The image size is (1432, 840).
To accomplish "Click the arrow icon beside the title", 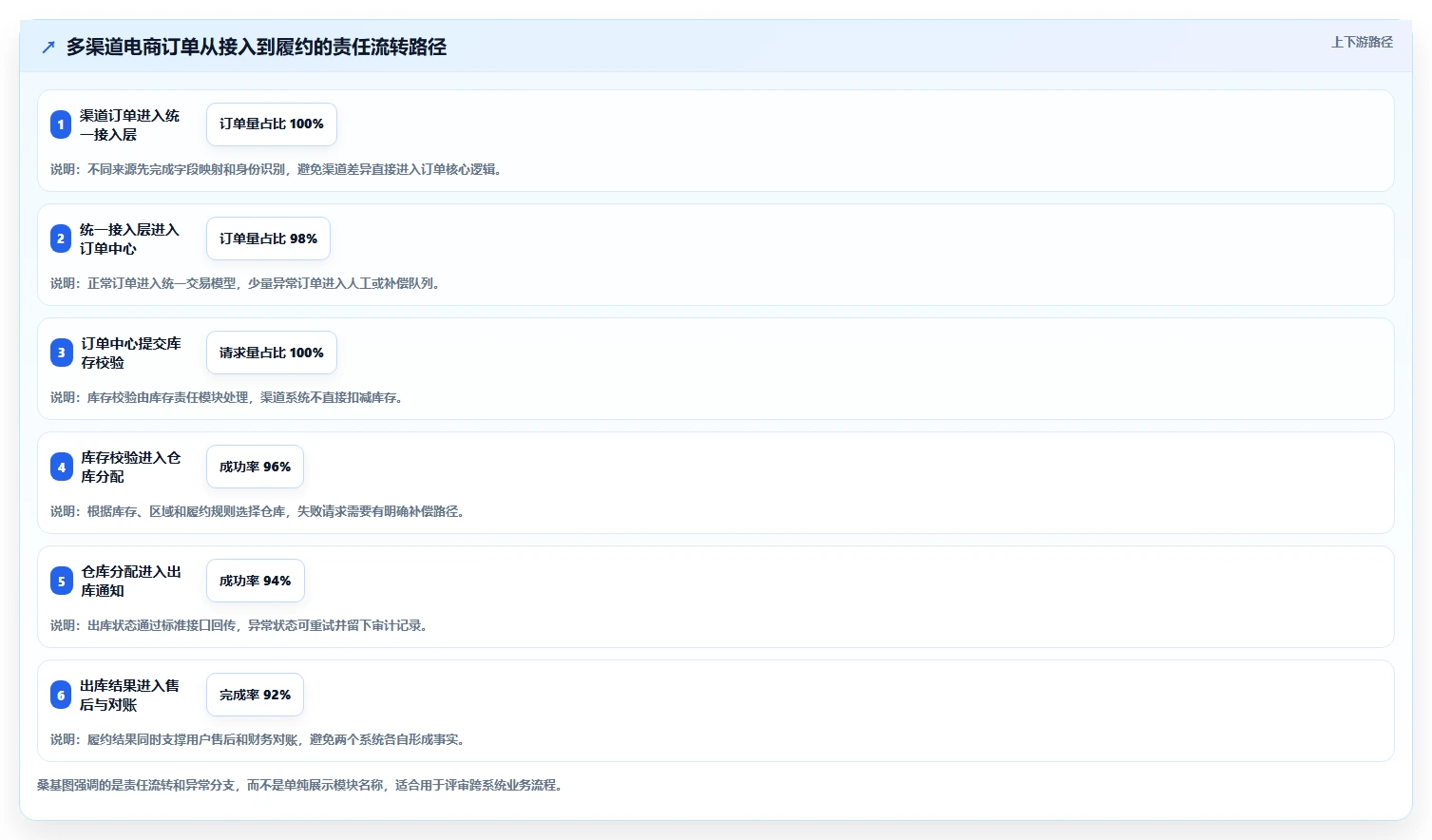I will [48, 48].
